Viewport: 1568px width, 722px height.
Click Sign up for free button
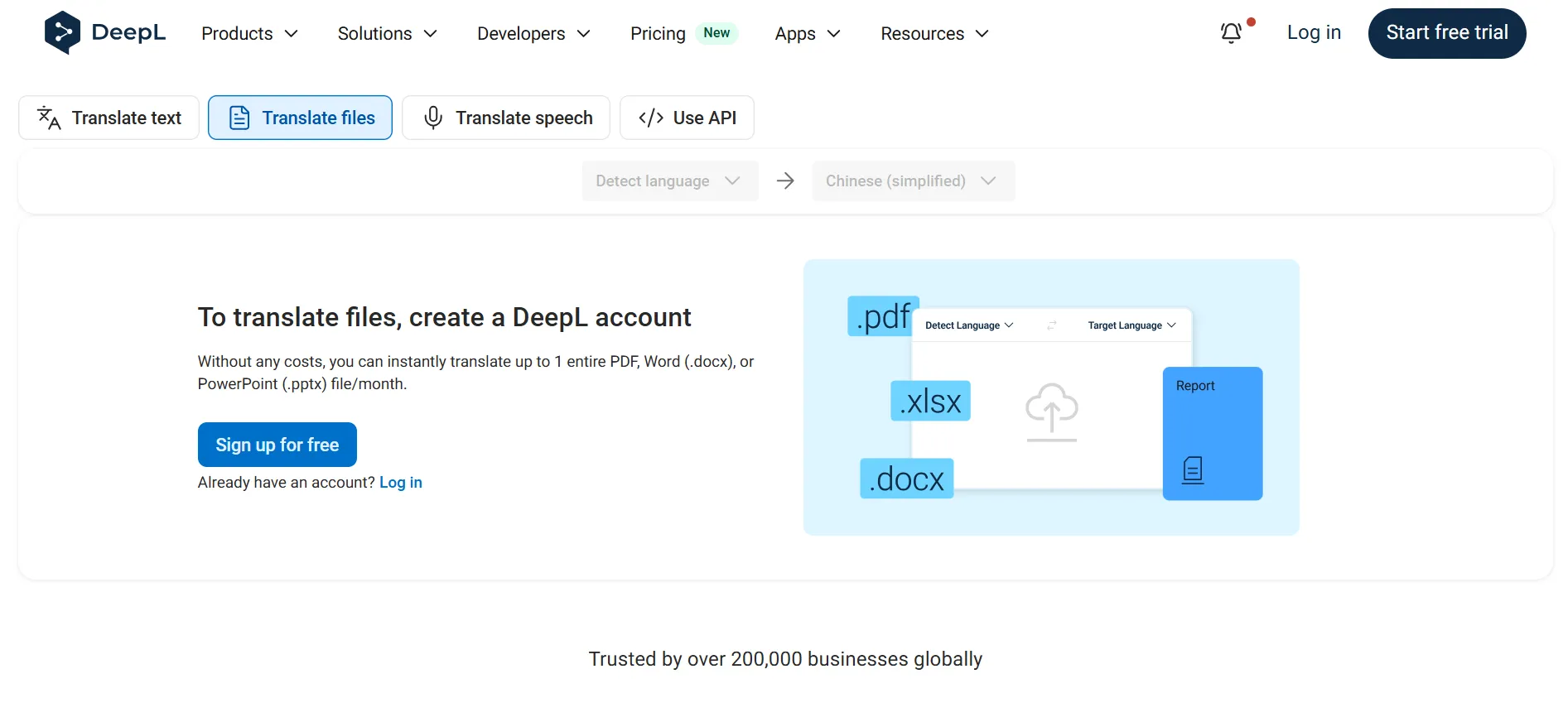click(x=277, y=445)
